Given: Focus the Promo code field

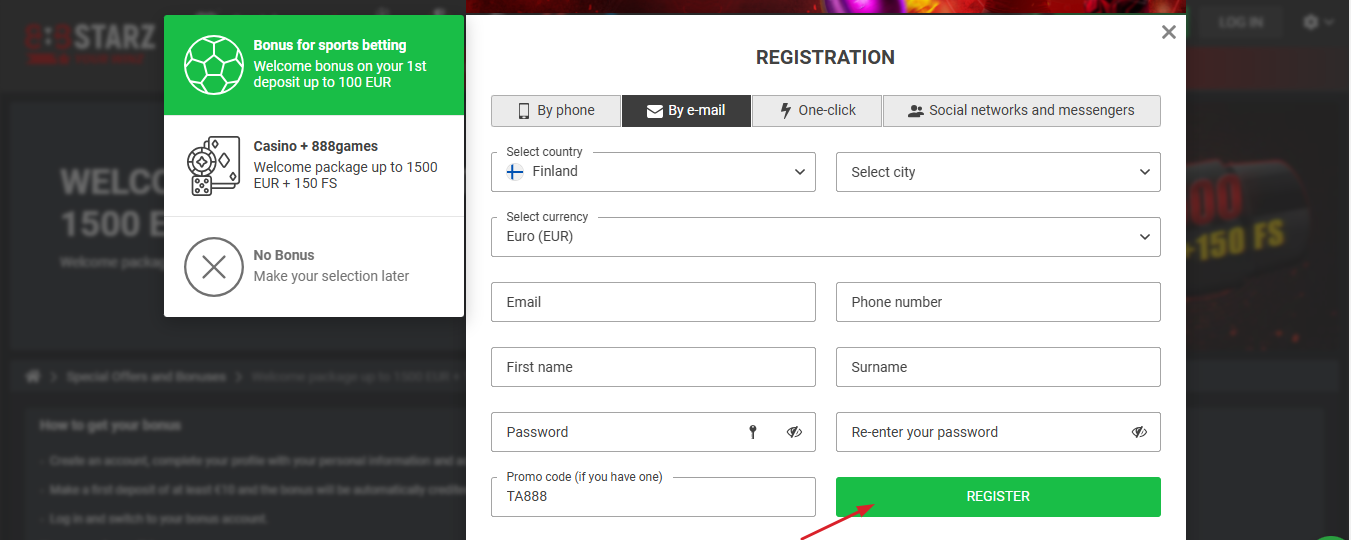Looking at the screenshot, I should coord(653,497).
